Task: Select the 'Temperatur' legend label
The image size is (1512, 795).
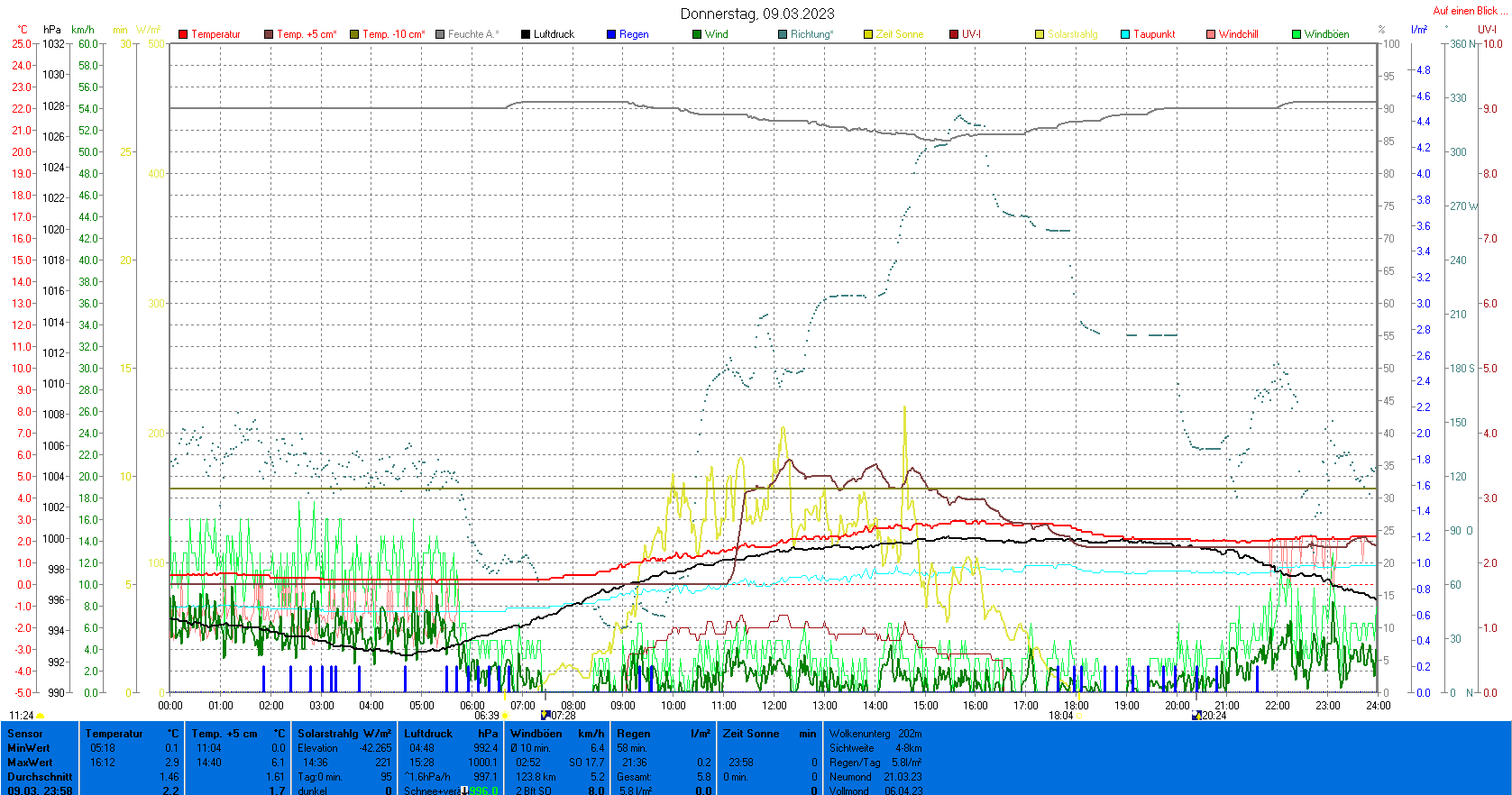Action: point(215,34)
